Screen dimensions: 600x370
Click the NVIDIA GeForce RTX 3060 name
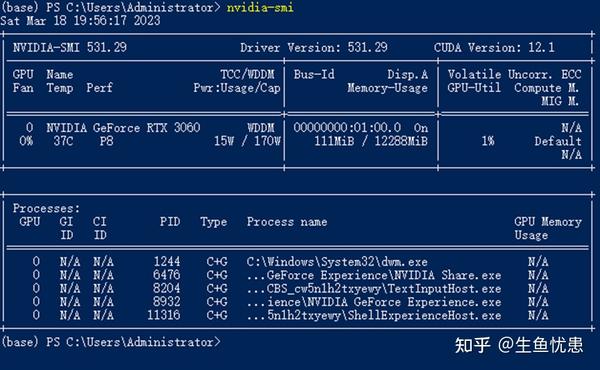pyautogui.click(x=123, y=127)
